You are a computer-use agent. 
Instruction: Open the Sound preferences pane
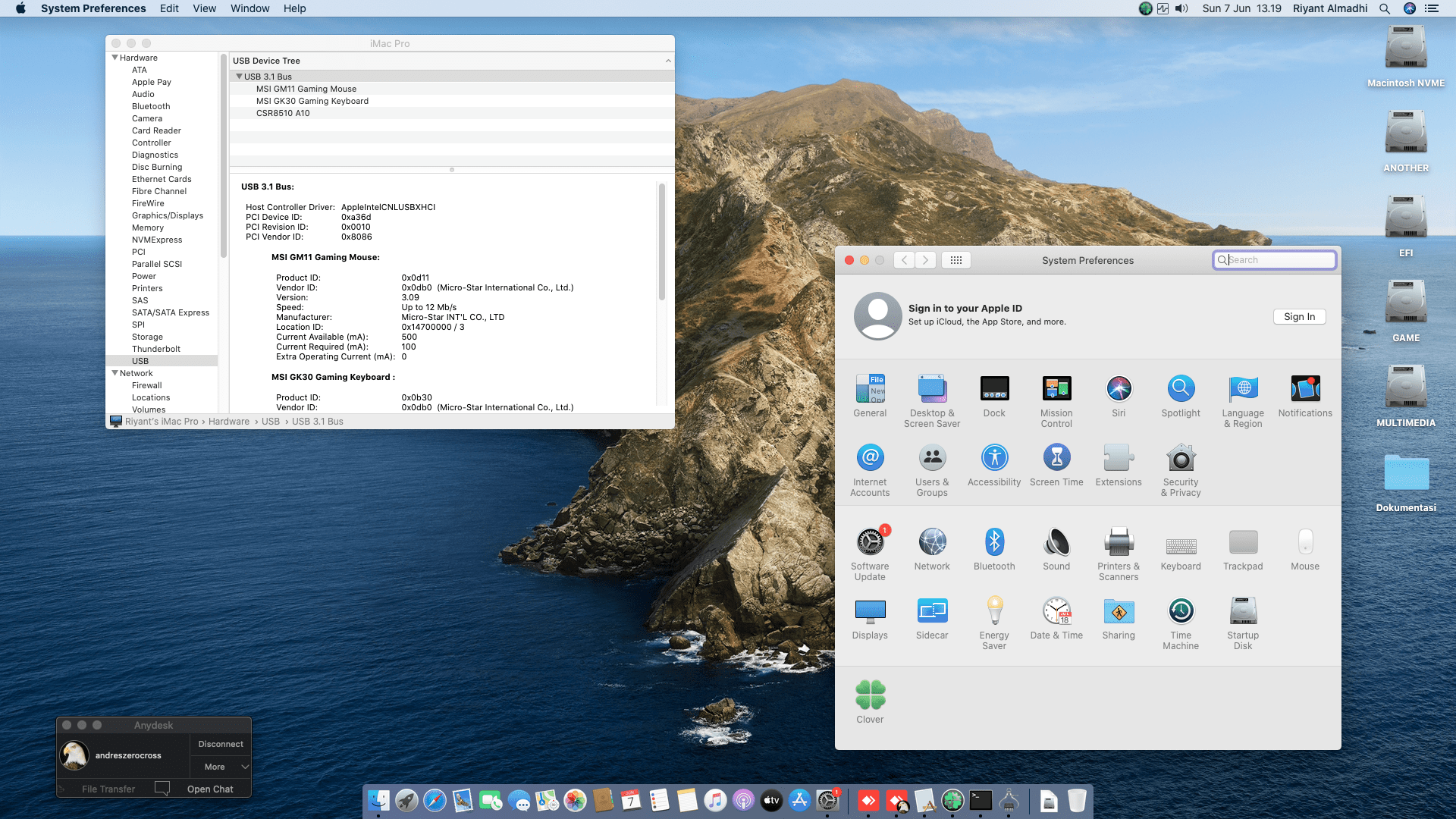[1056, 549]
